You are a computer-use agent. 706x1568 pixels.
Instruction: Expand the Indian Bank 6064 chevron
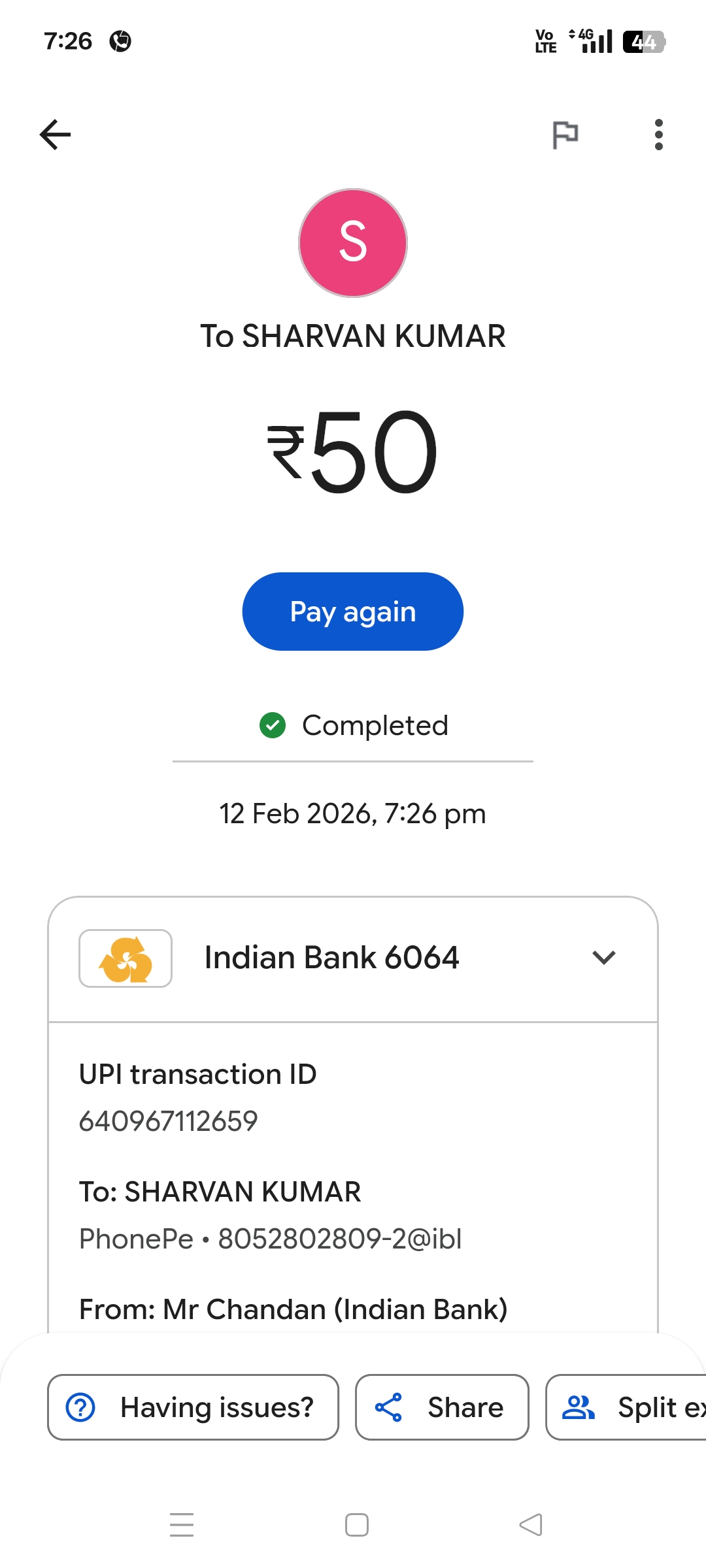604,958
